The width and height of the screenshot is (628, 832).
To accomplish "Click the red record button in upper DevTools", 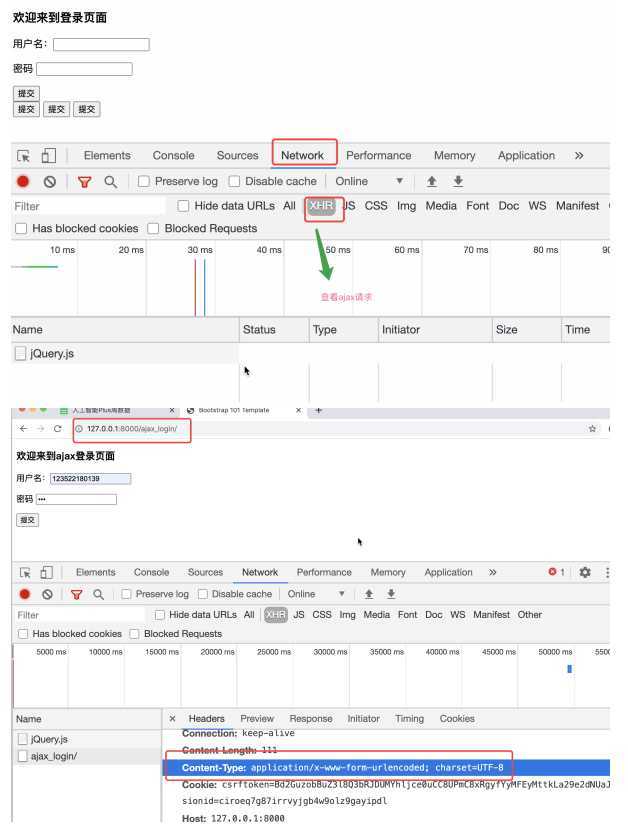I will pos(23,181).
